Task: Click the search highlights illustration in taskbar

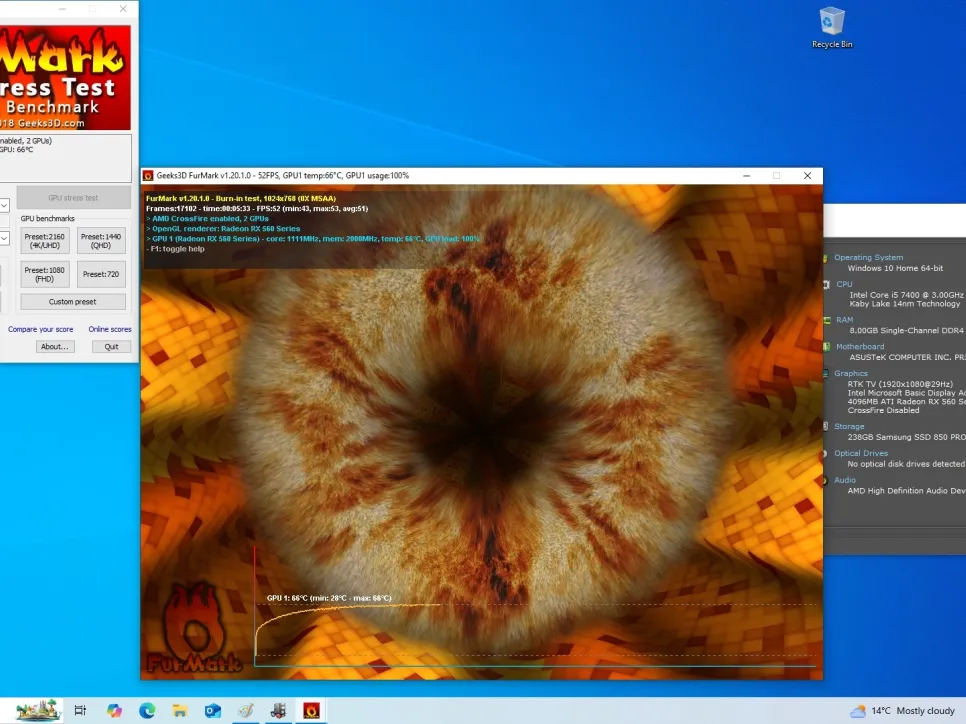Action: (x=38, y=710)
